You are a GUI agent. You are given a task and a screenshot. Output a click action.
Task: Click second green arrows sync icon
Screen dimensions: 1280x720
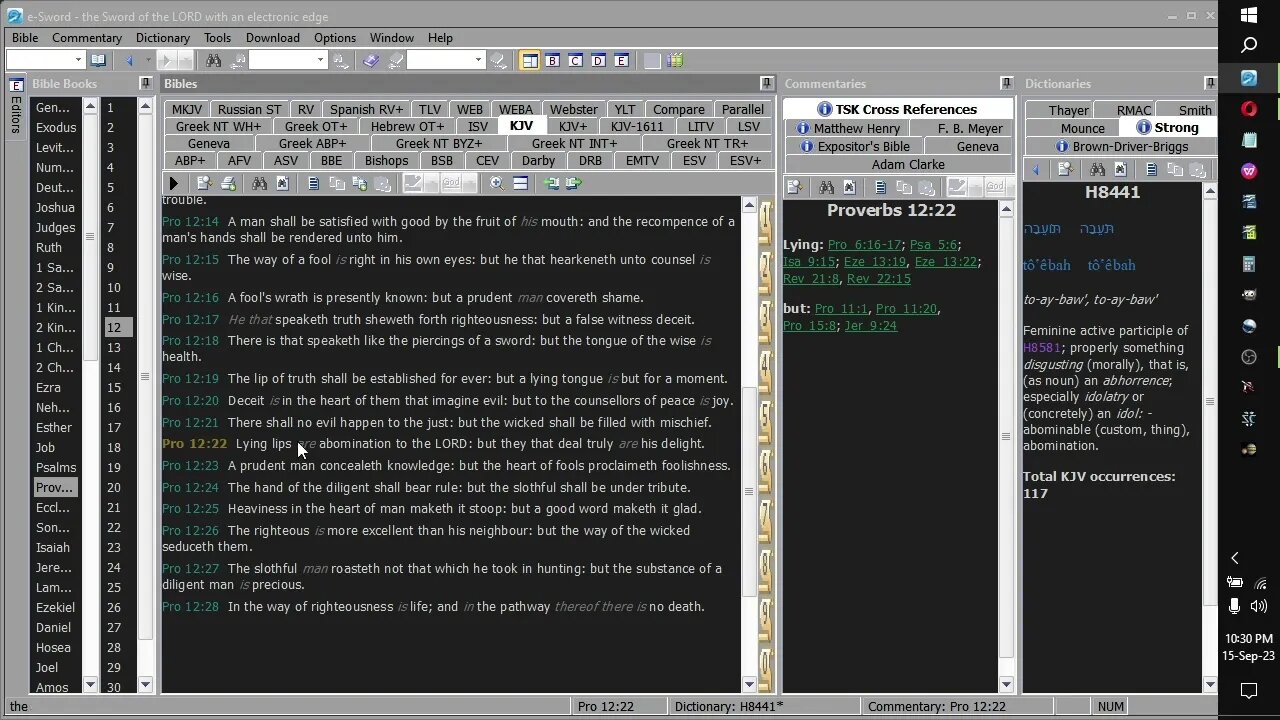pyautogui.click(x=573, y=183)
